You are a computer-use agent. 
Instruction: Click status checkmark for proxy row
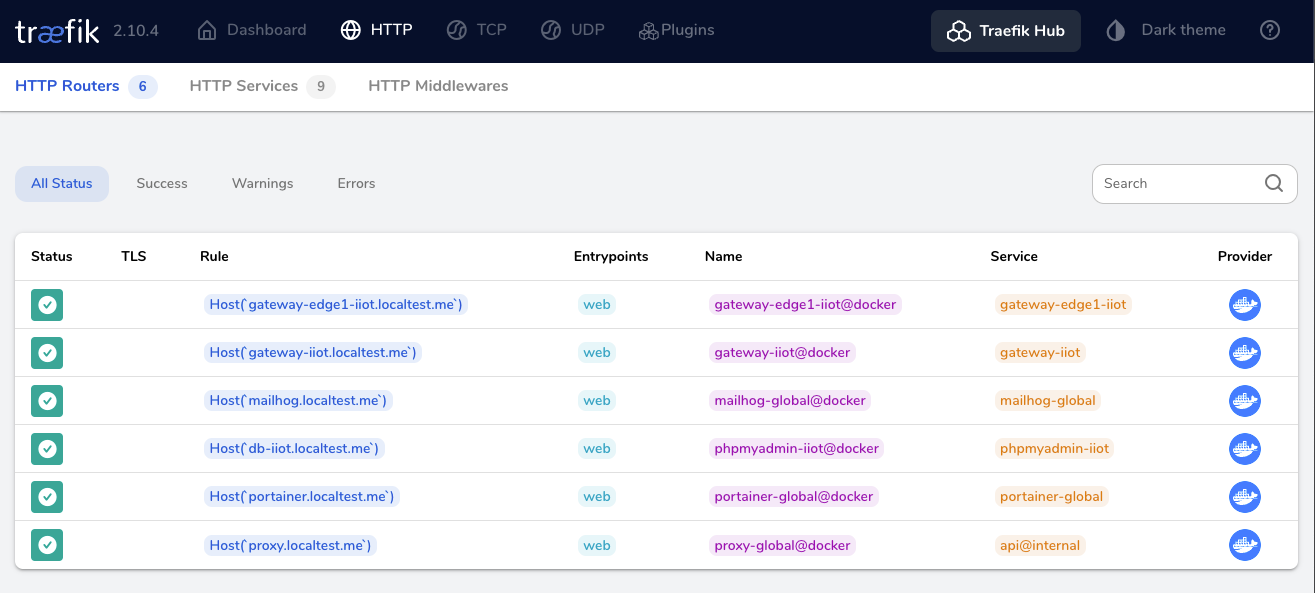pyautogui.click(x=47, y=545)
